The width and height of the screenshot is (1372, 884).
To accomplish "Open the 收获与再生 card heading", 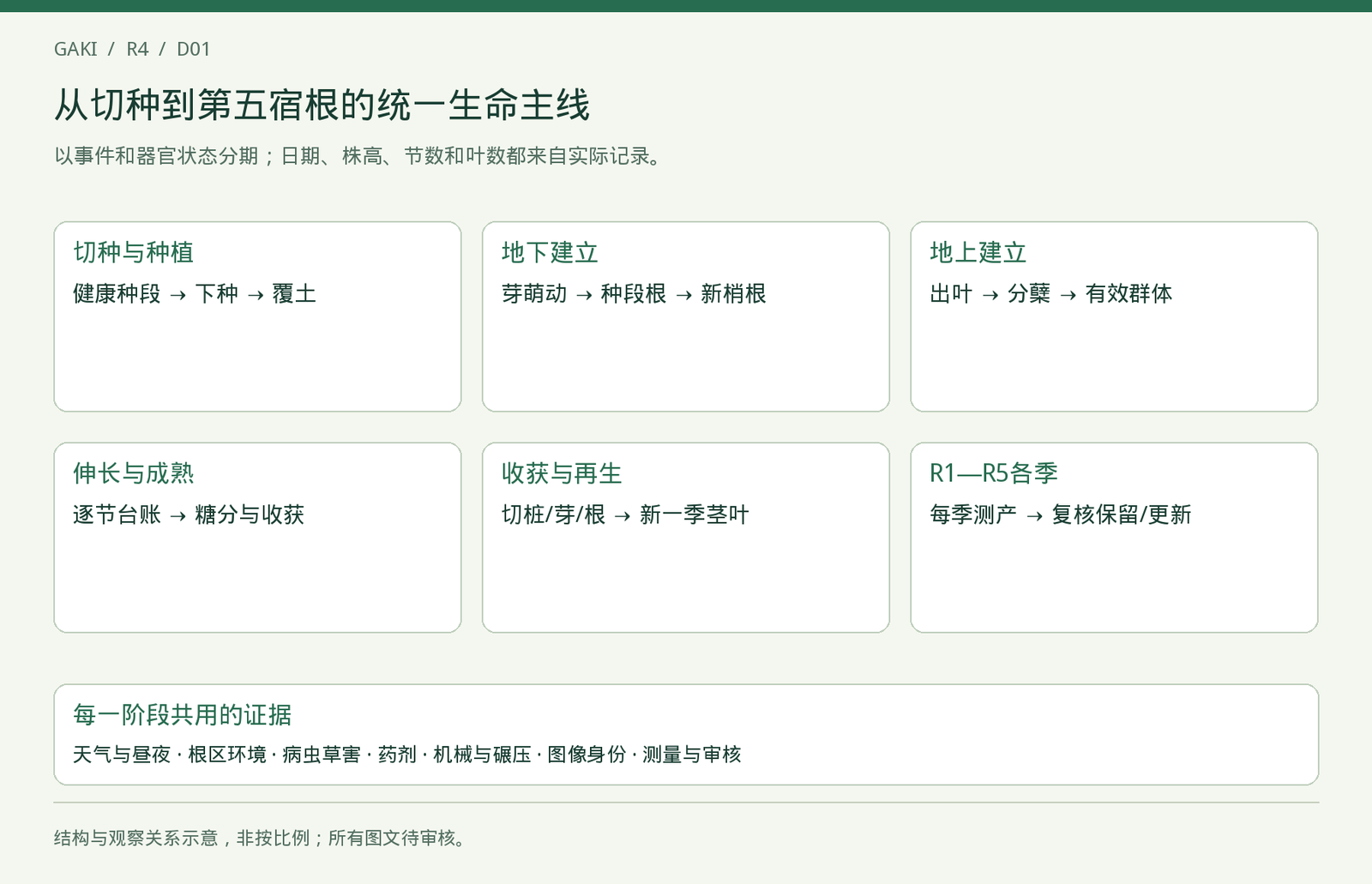I will 562,473.
